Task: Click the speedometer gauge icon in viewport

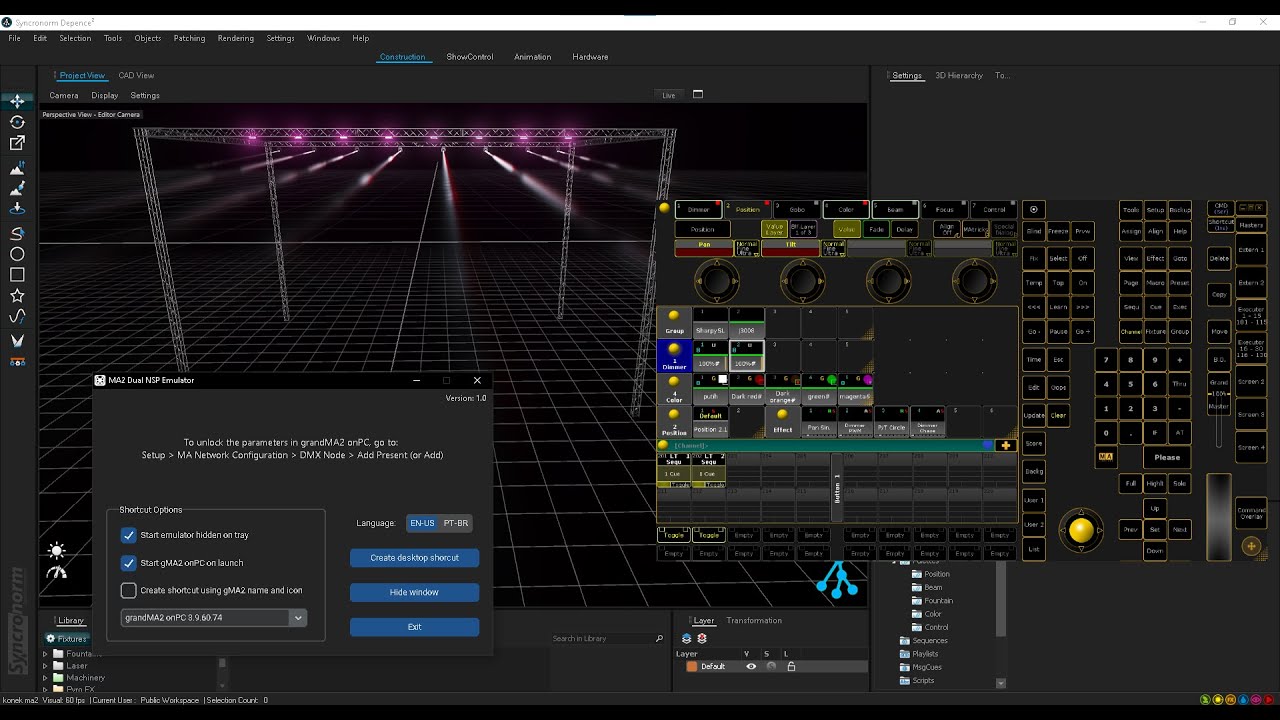Action: tap(57, 572)
